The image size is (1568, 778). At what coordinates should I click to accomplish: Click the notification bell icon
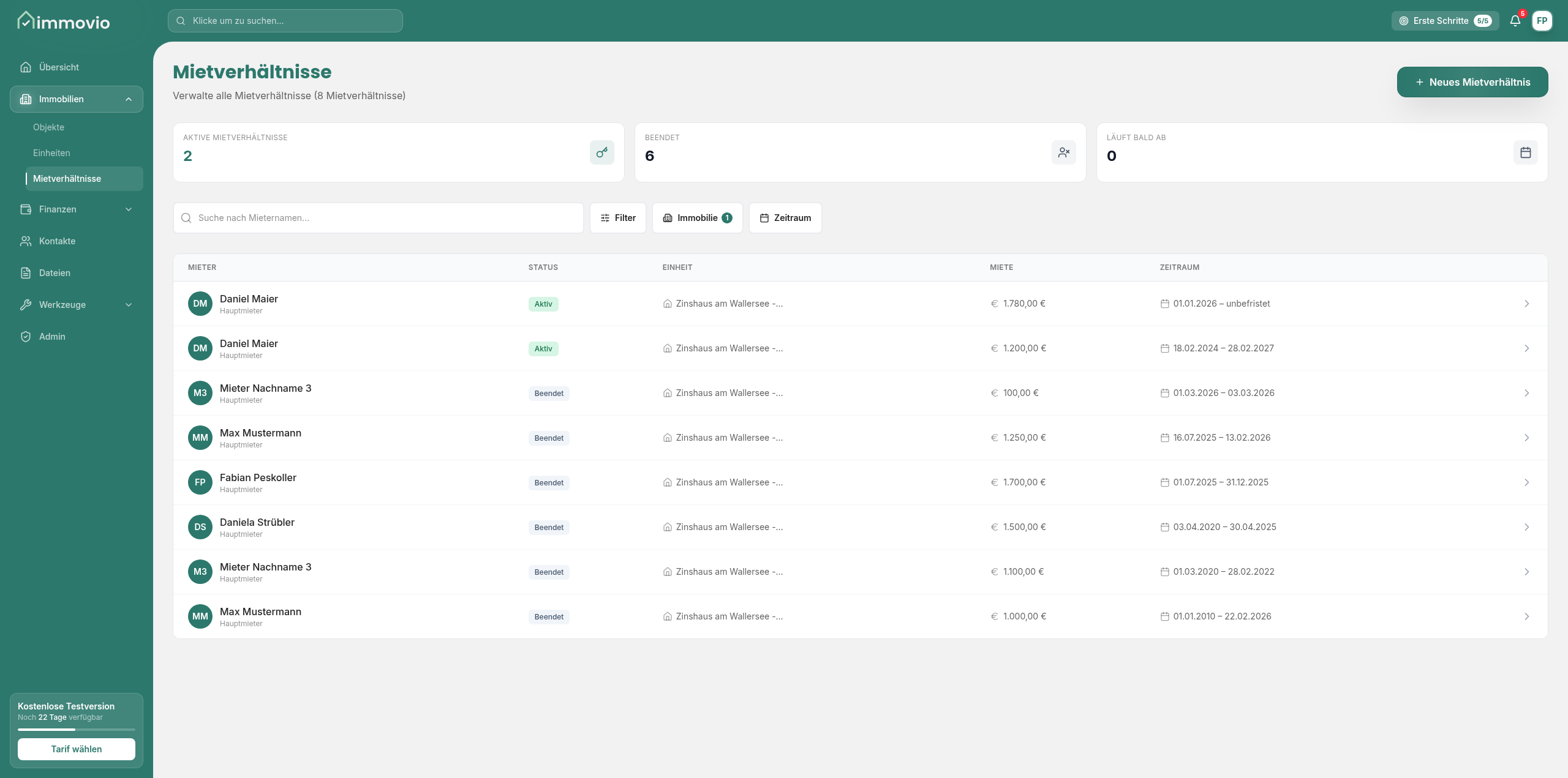[1515, 21]
